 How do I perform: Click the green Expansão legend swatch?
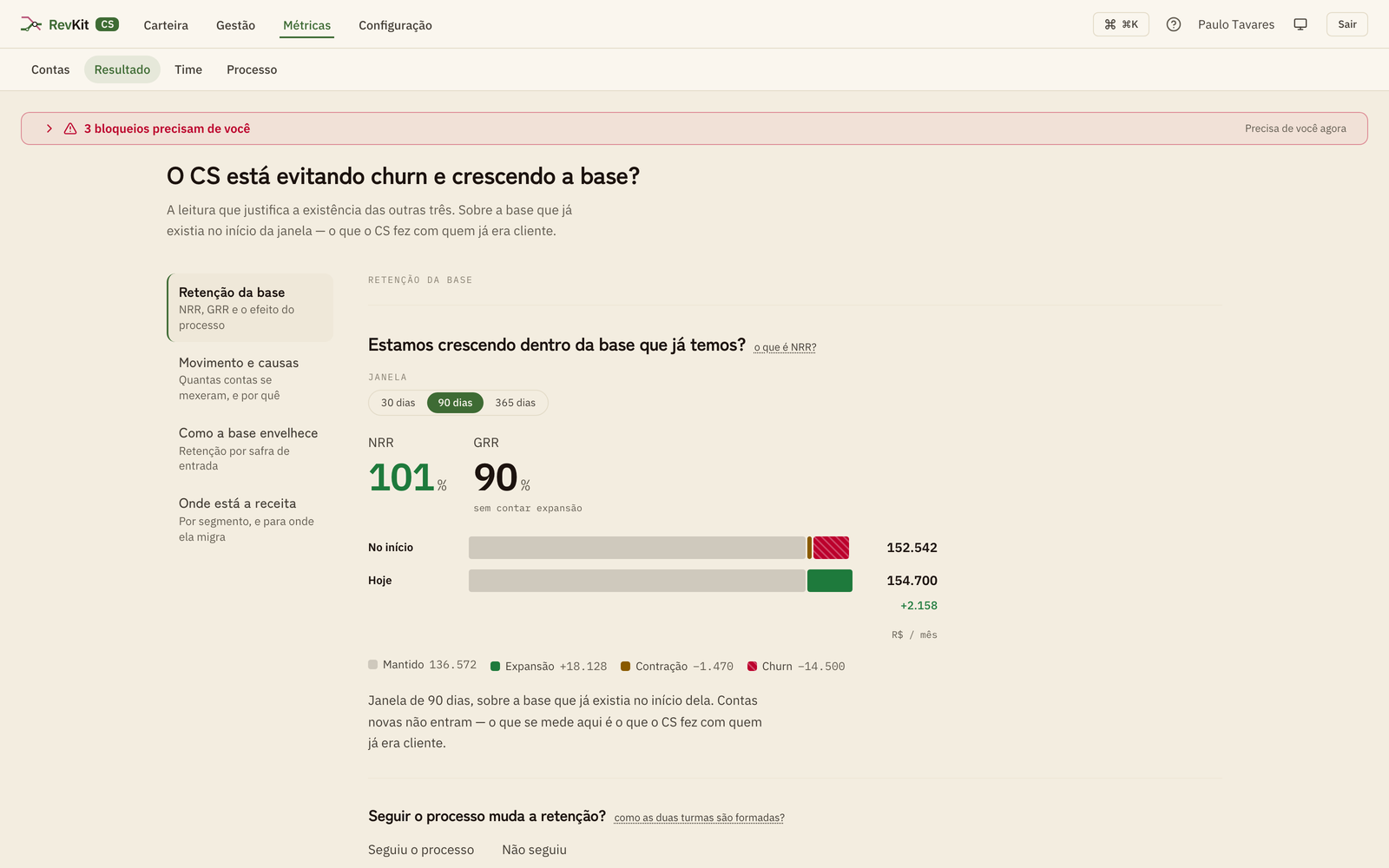495,667
